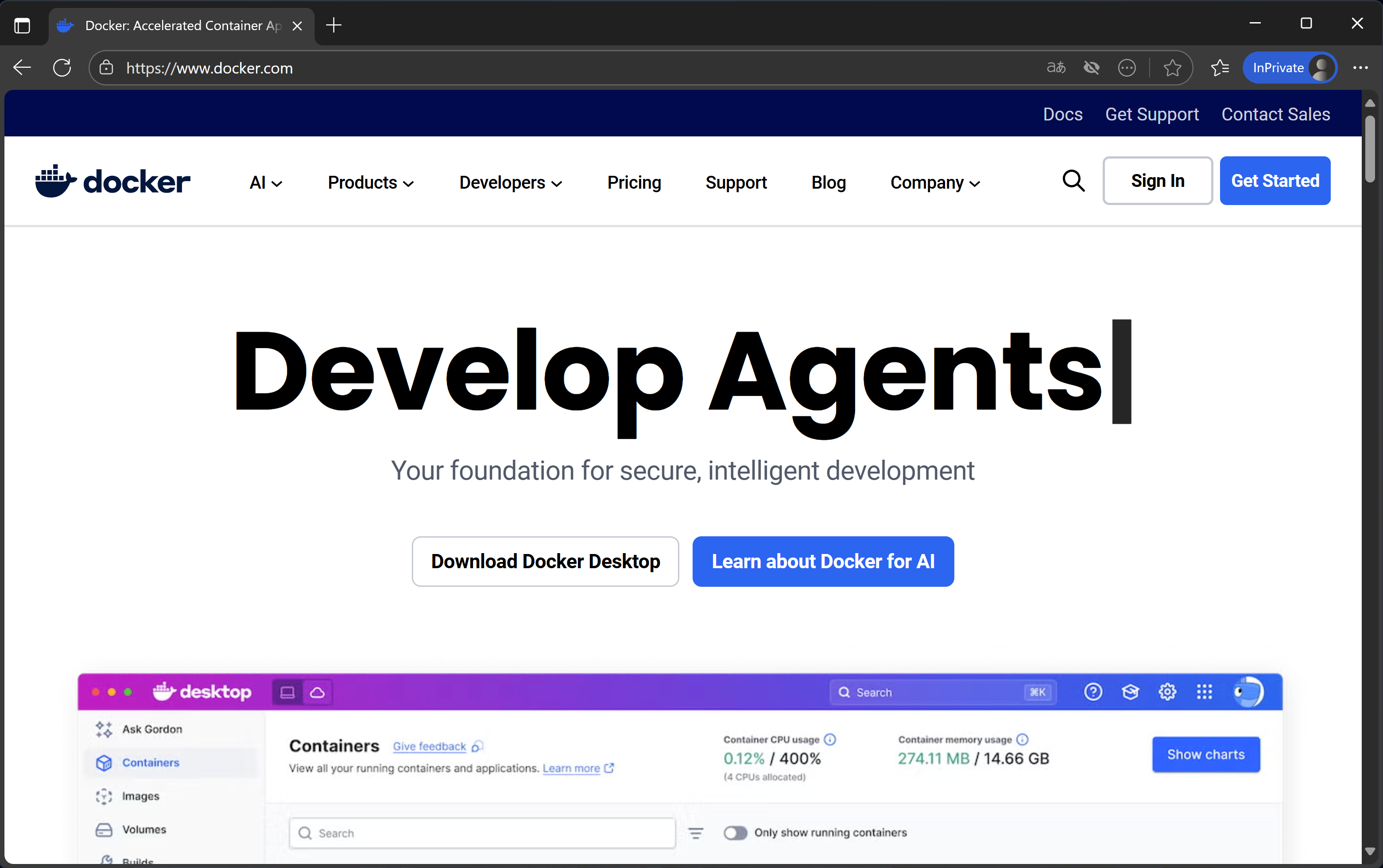
Task: Click the InPrivate profile indicator
Action: click(x=1290, y=68)
